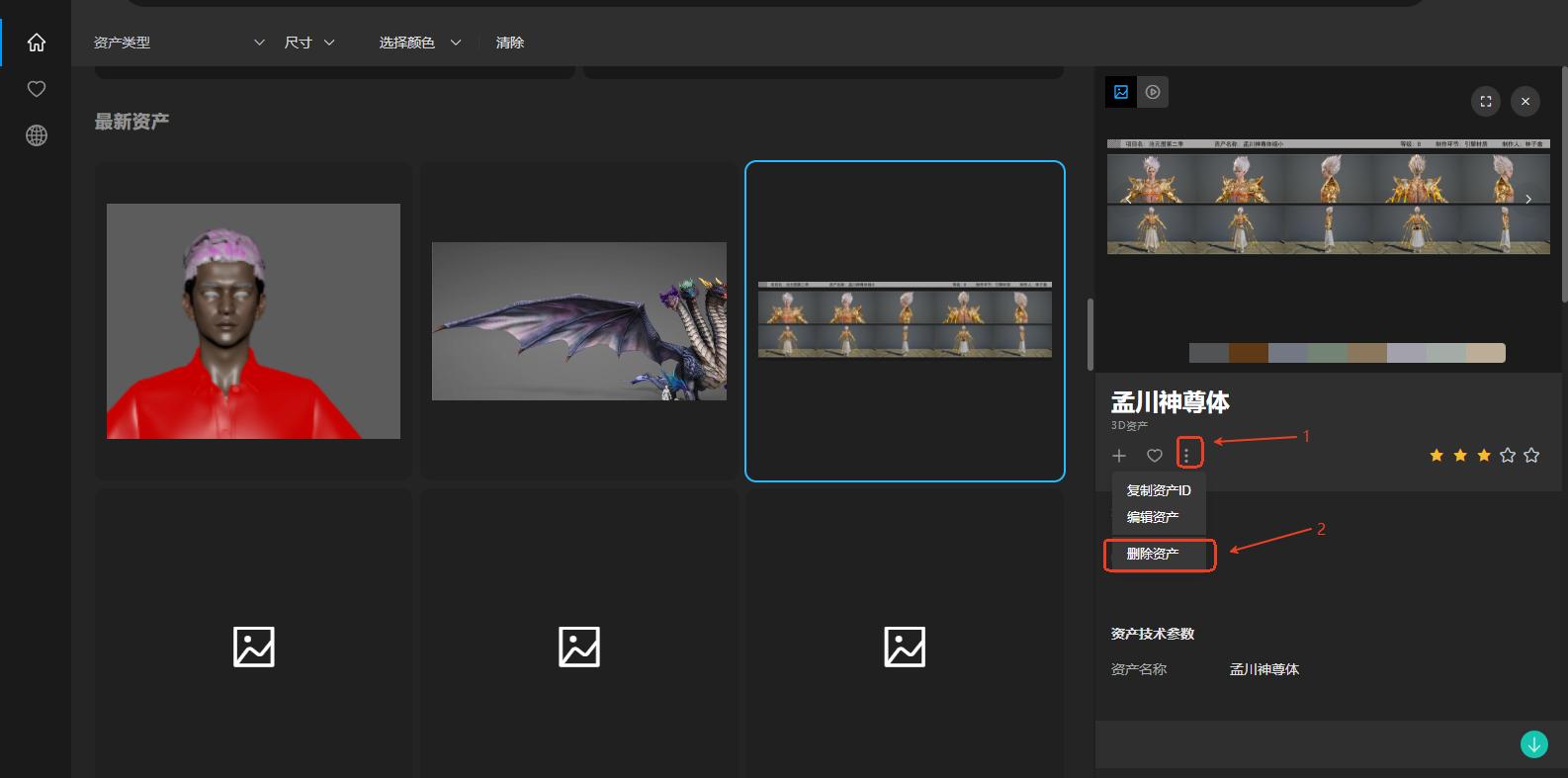The image size is (1568, 778).
Task: Set rating to five stars
Action: tap(1531, 456)
